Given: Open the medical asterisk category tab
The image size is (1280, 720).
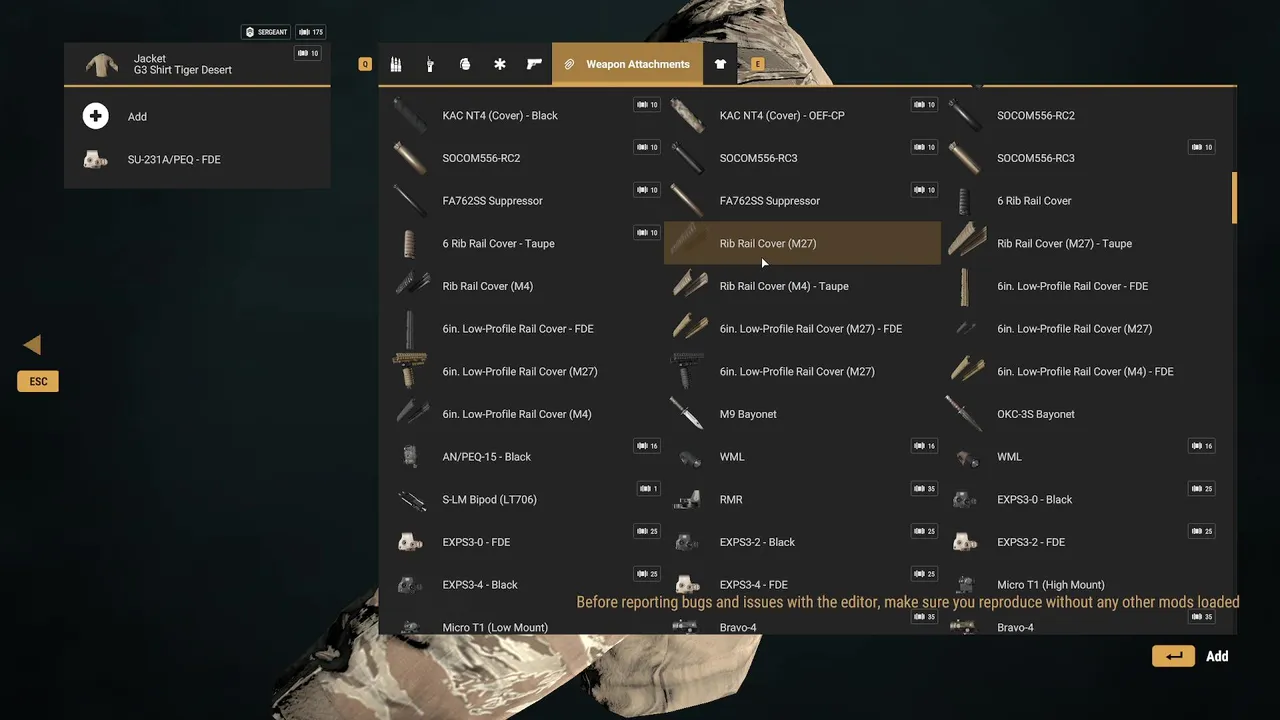Looking at the screenshot, I should (500, 64).
